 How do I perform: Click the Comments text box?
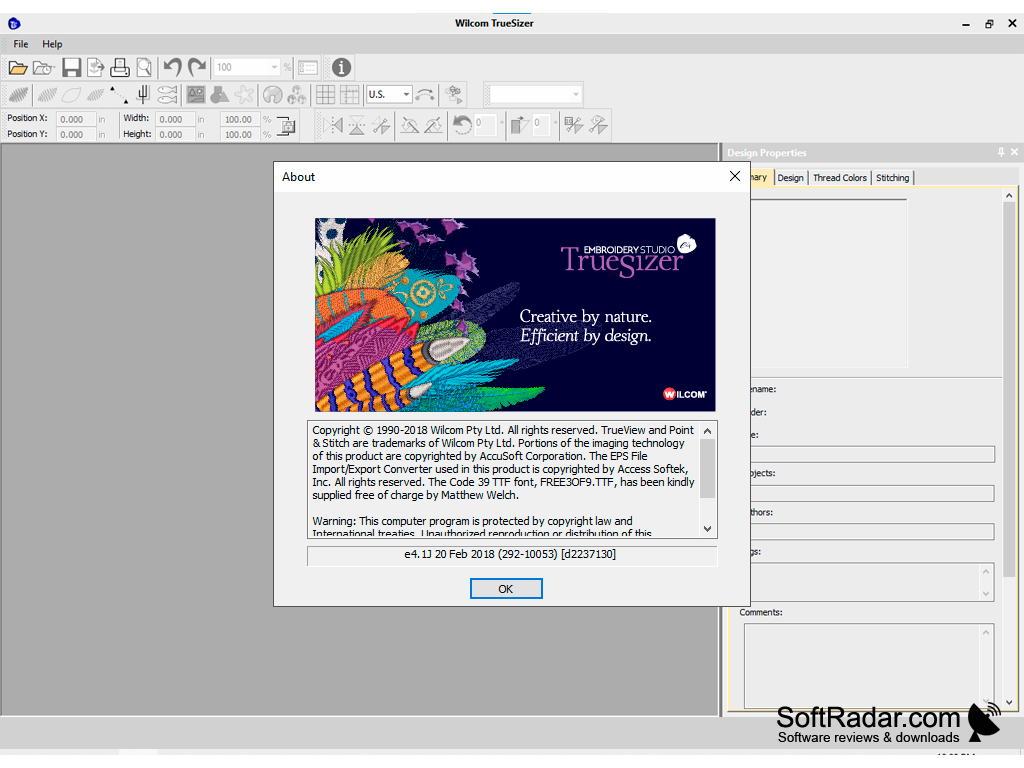[x=869, y=665]
